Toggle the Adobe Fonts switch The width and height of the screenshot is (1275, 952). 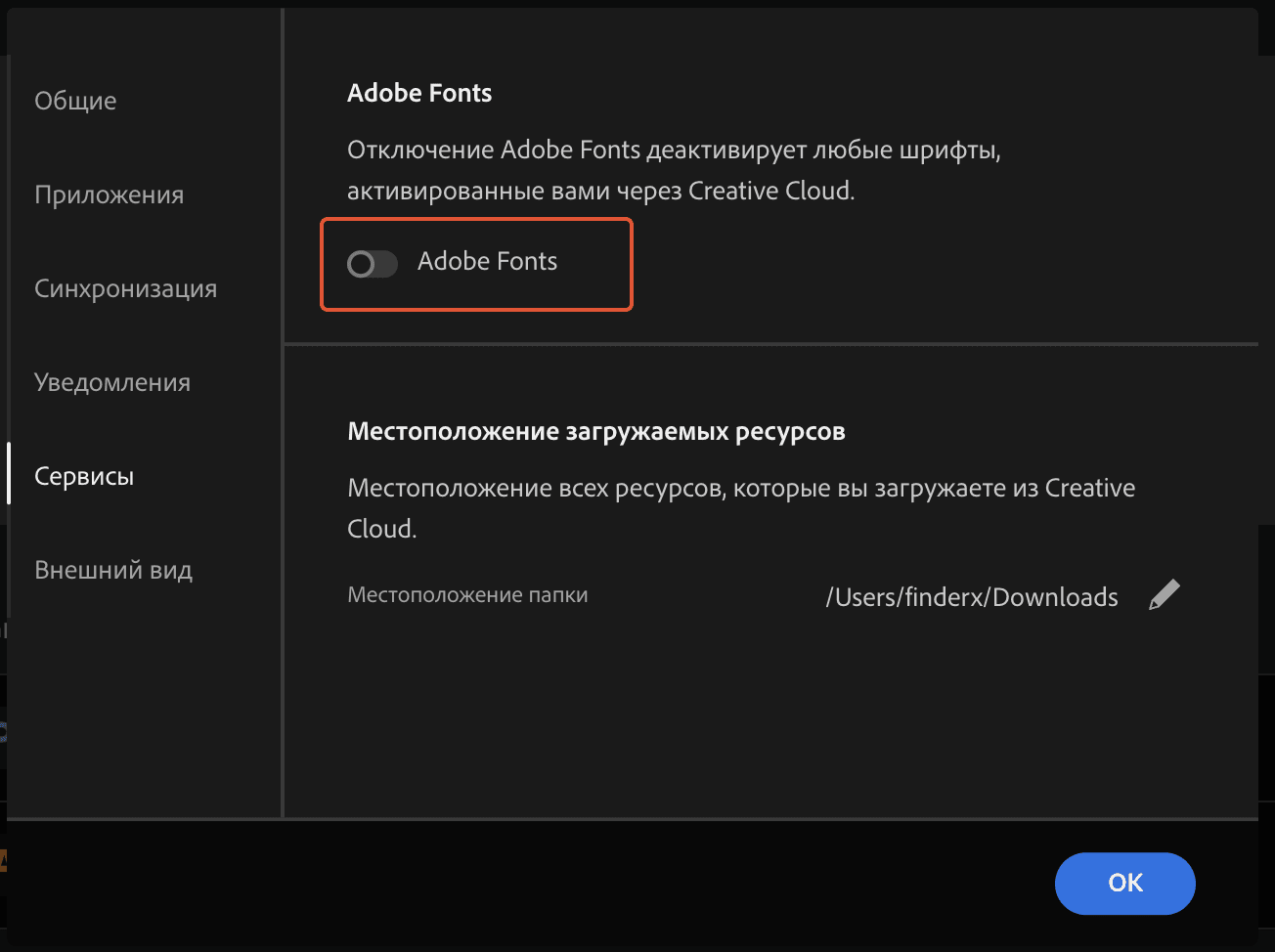372,264
